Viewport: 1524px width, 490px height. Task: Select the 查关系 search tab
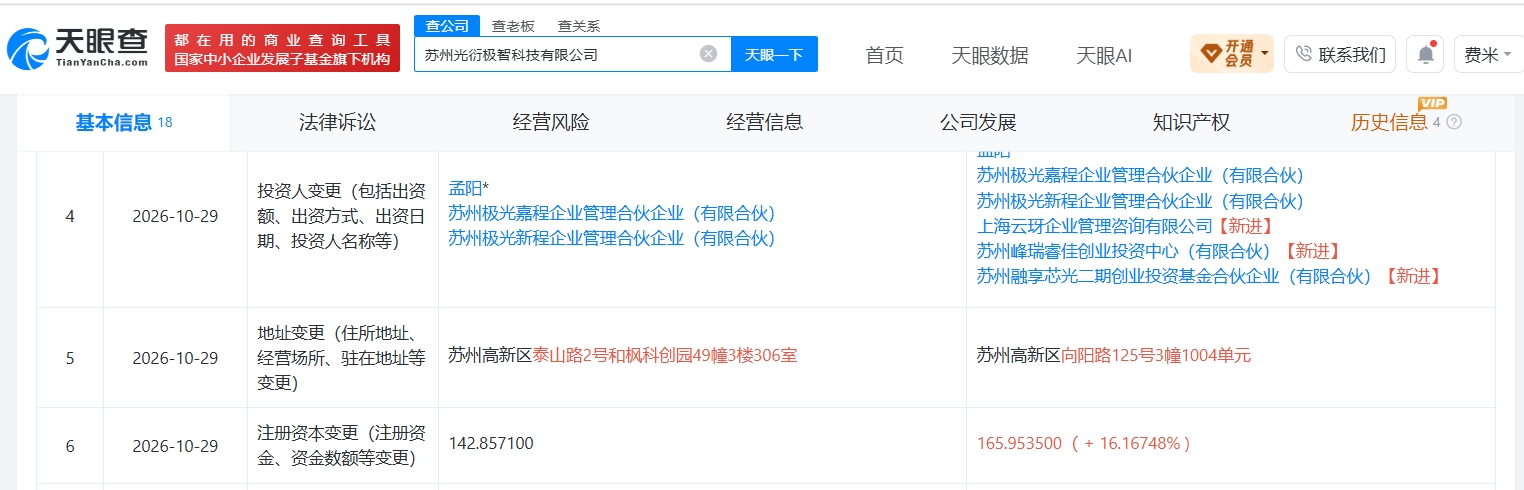tap(578, 27)
